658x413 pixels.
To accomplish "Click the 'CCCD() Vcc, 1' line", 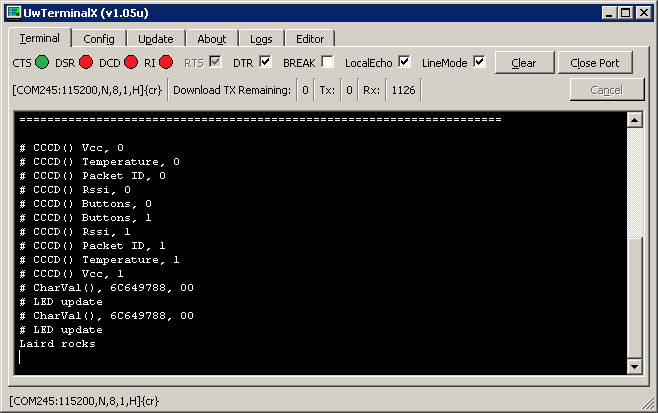I will pyautogui.click(x=71, y=274).
